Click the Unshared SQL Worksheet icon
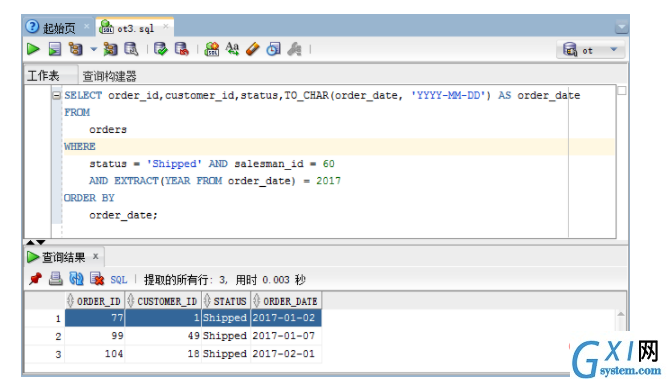Screen dimensions: 668x379 pyautogui.click(x=212, y=49)
